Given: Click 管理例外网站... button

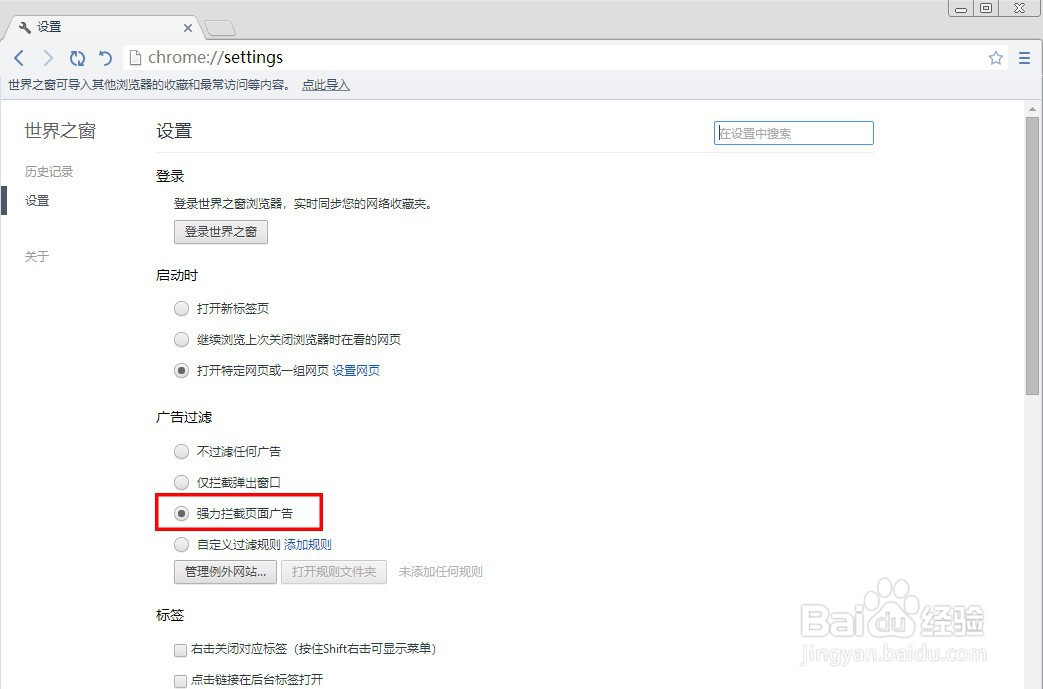Looking at the screenshot, I should click(225, 572).
